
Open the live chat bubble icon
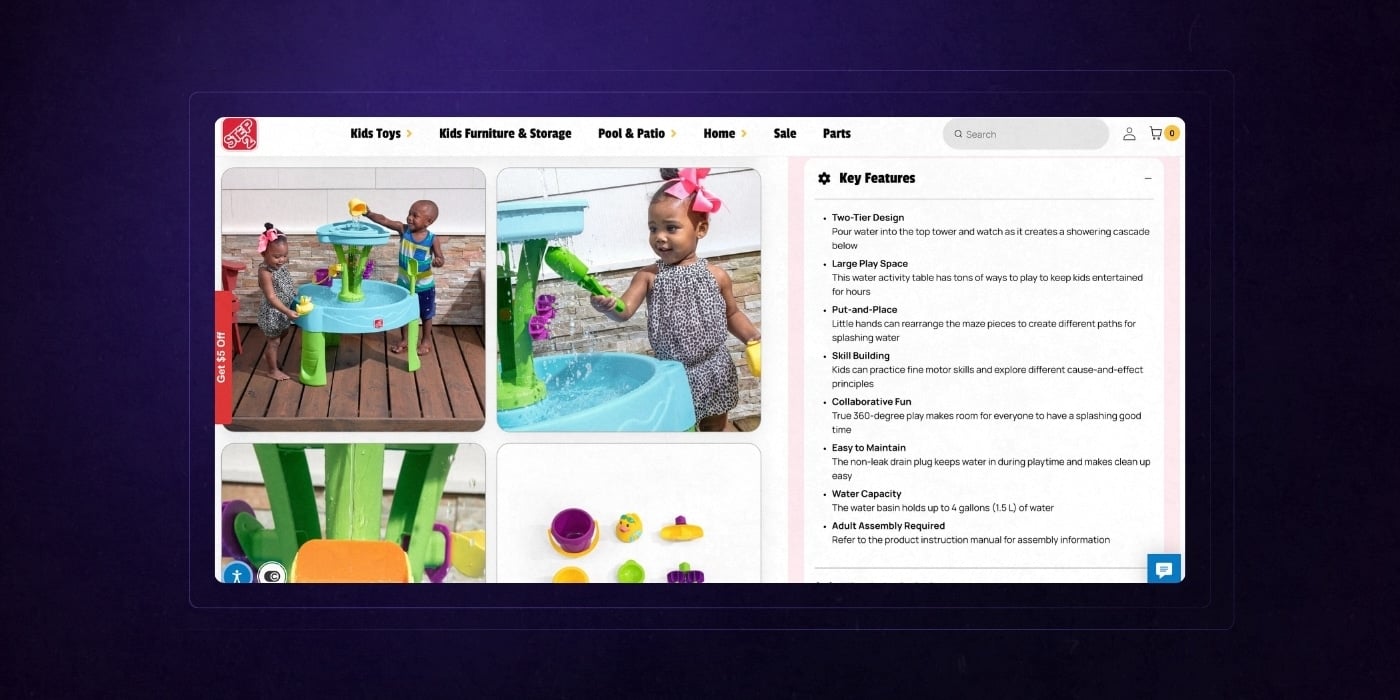point(1164,569)
